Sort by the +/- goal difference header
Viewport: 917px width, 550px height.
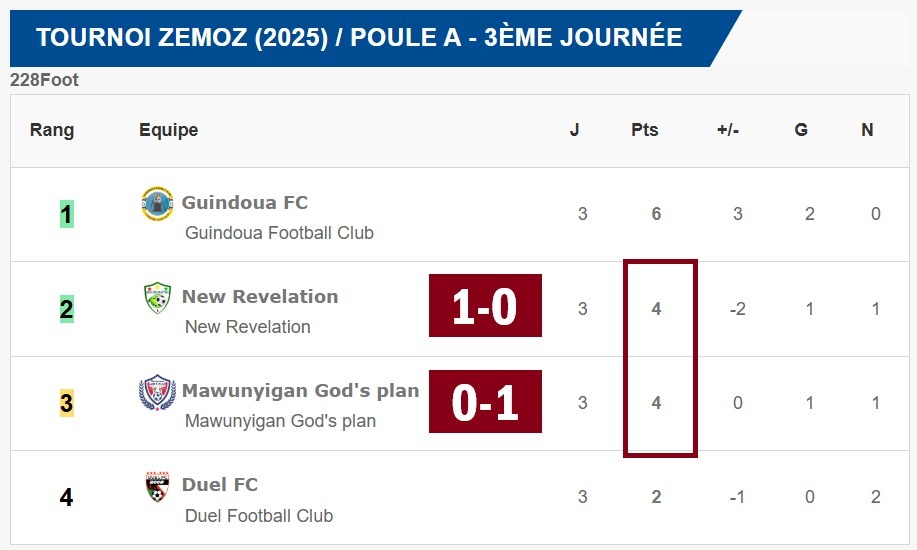tap(728, 130)
